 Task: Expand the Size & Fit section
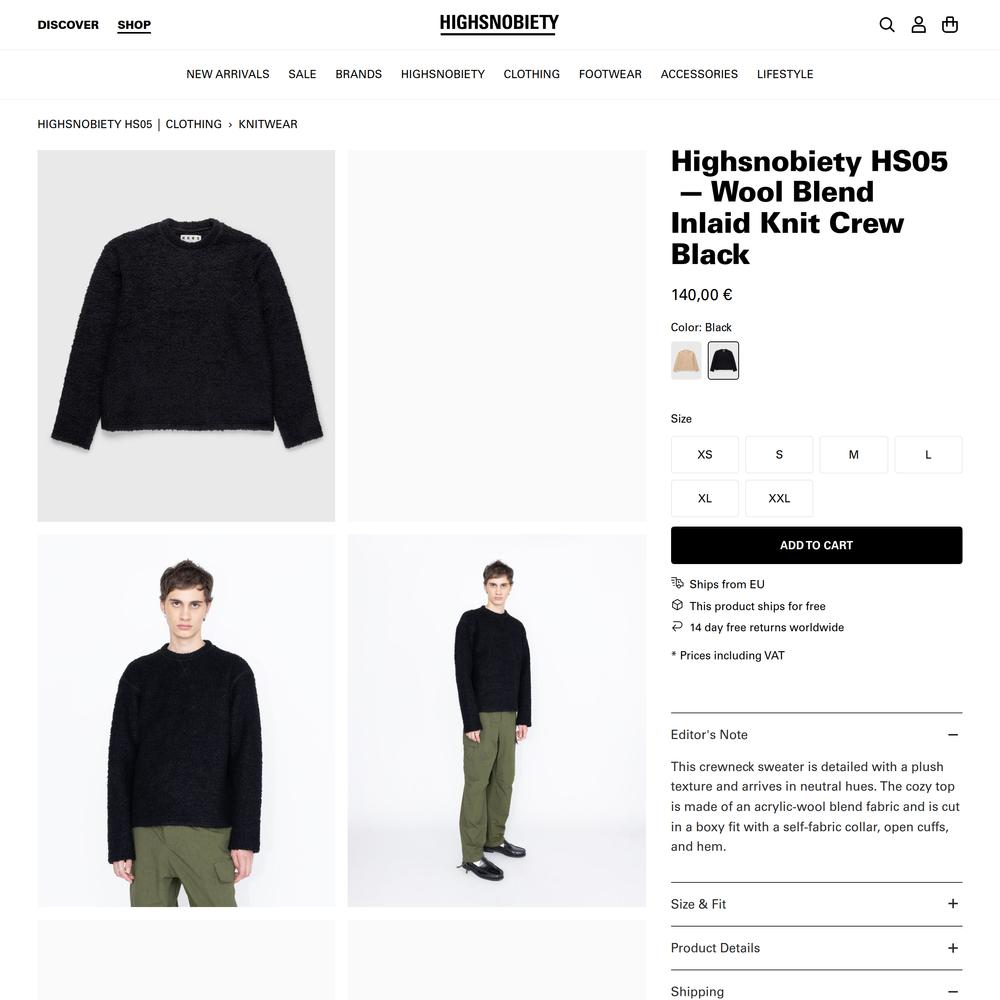tap(816, 904)
